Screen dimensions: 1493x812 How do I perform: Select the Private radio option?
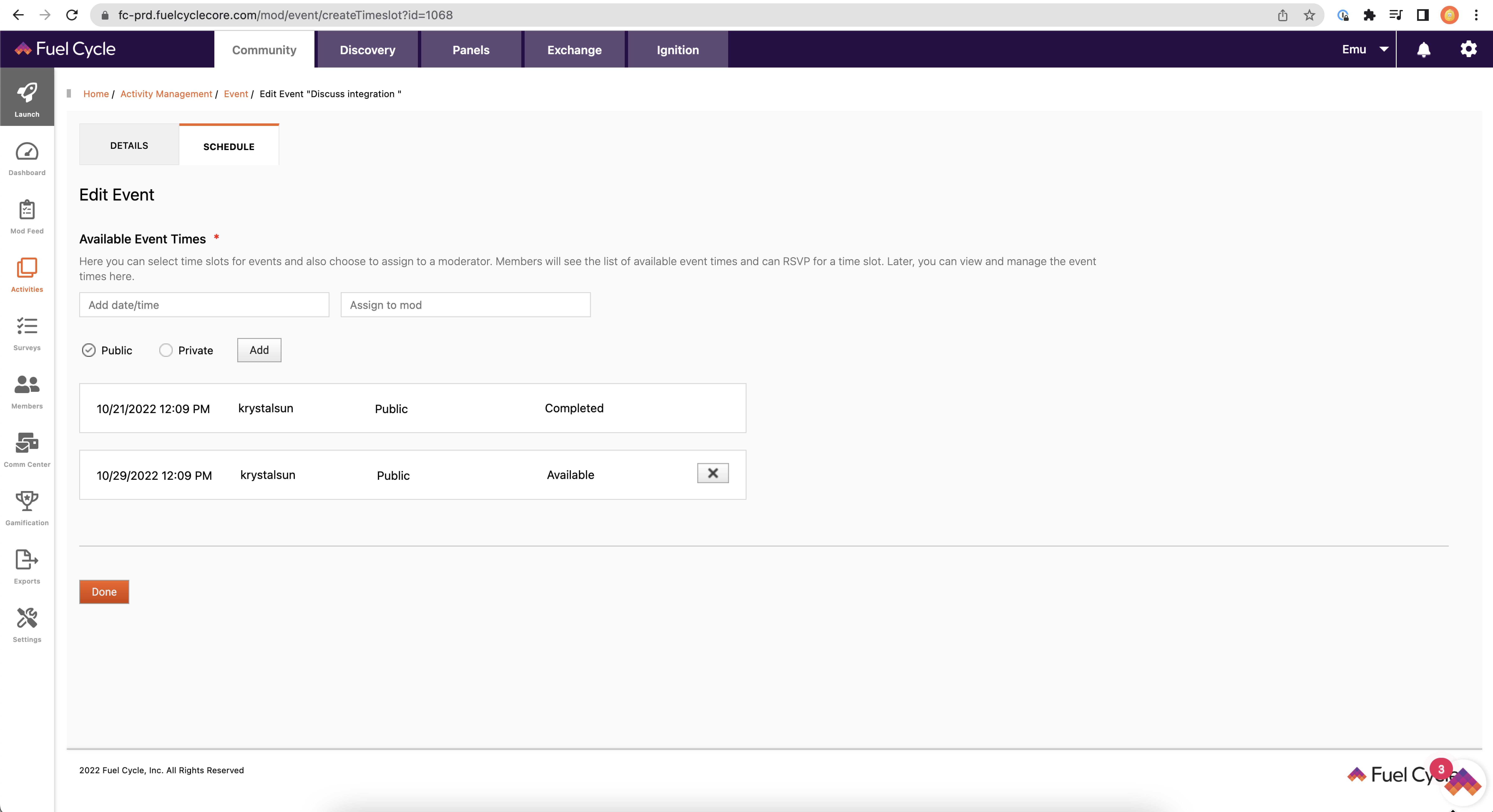click(166, 350)
